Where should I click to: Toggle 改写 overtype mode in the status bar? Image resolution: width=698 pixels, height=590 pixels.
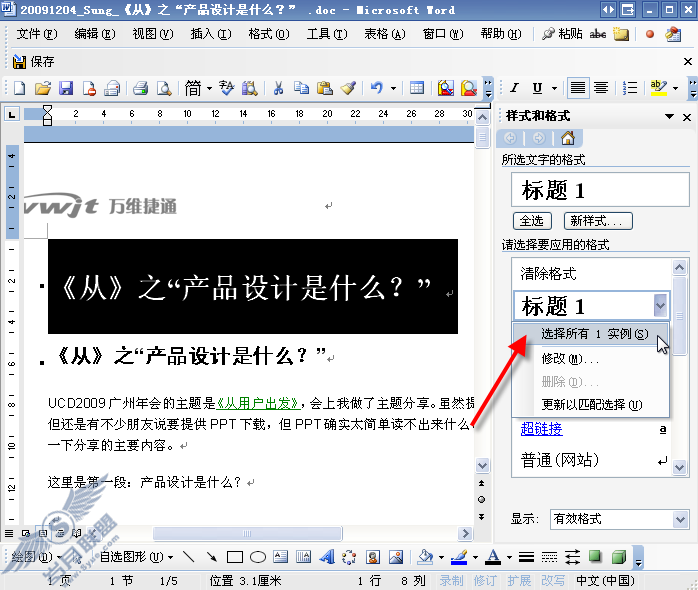(x=553, y=581)
